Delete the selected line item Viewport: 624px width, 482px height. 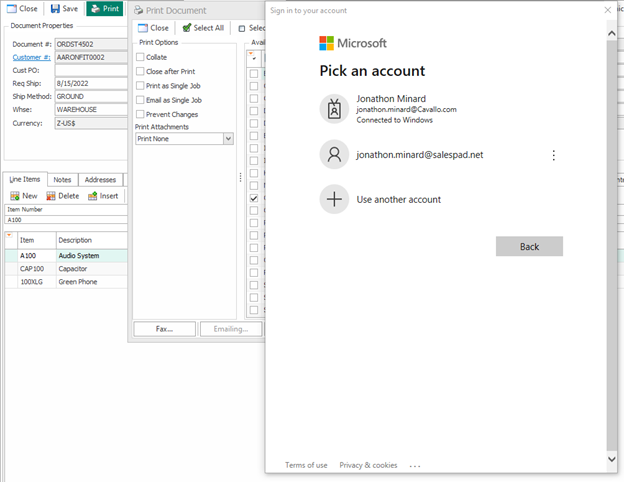pyautogui.click(x=50, y=196)
